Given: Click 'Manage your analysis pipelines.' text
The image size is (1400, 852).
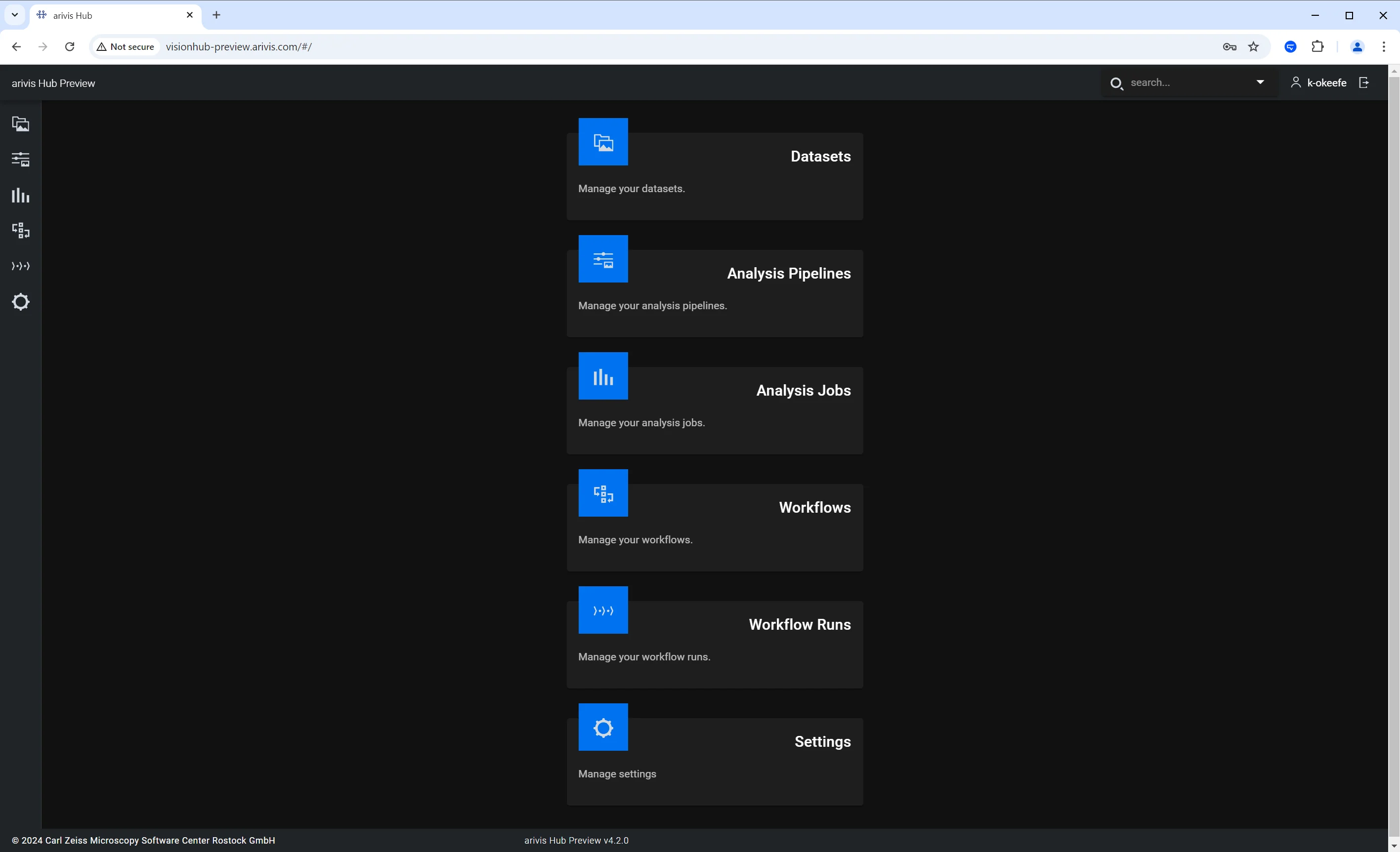Looking at the screenshot, I should coord(652,306).
